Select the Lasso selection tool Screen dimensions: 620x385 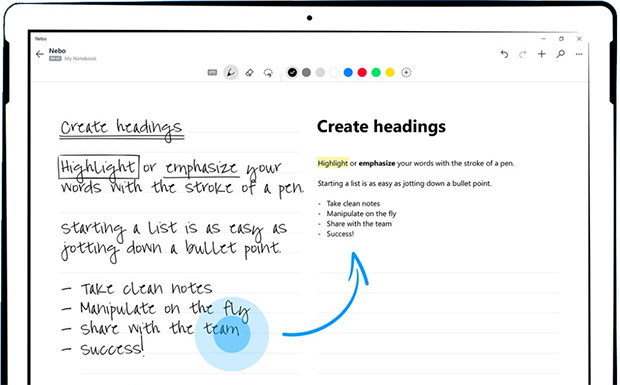click(268, 73)
